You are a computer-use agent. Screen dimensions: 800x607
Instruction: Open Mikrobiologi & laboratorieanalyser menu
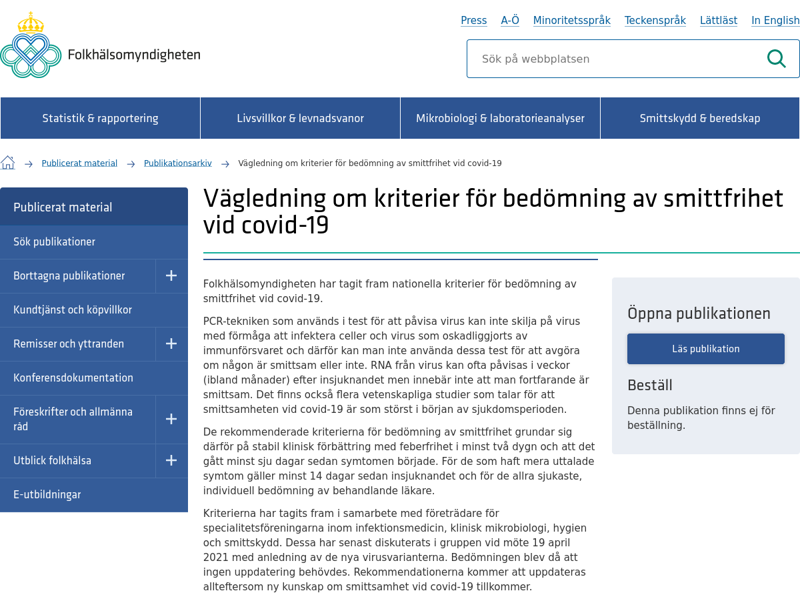click(500, 118)
